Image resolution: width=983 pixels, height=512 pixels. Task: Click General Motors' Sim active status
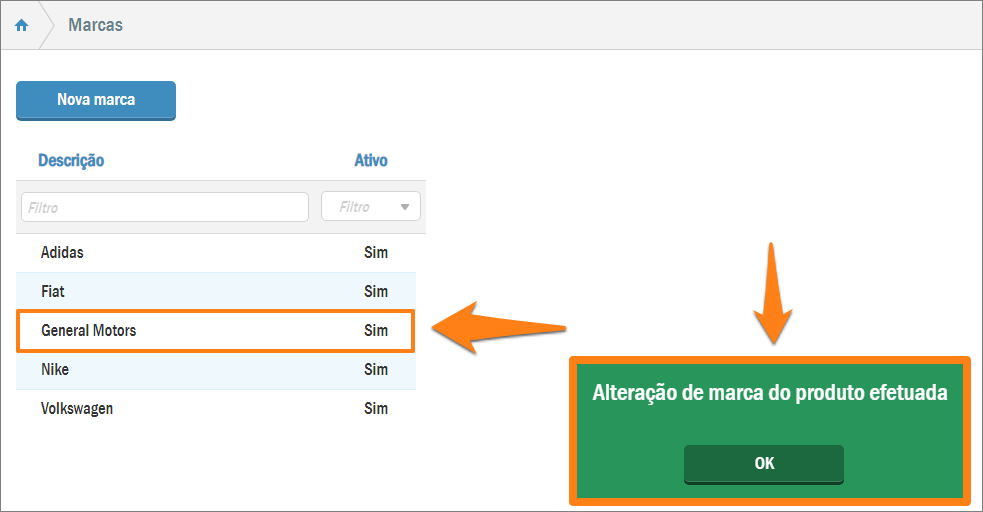(x=376, y=331)
